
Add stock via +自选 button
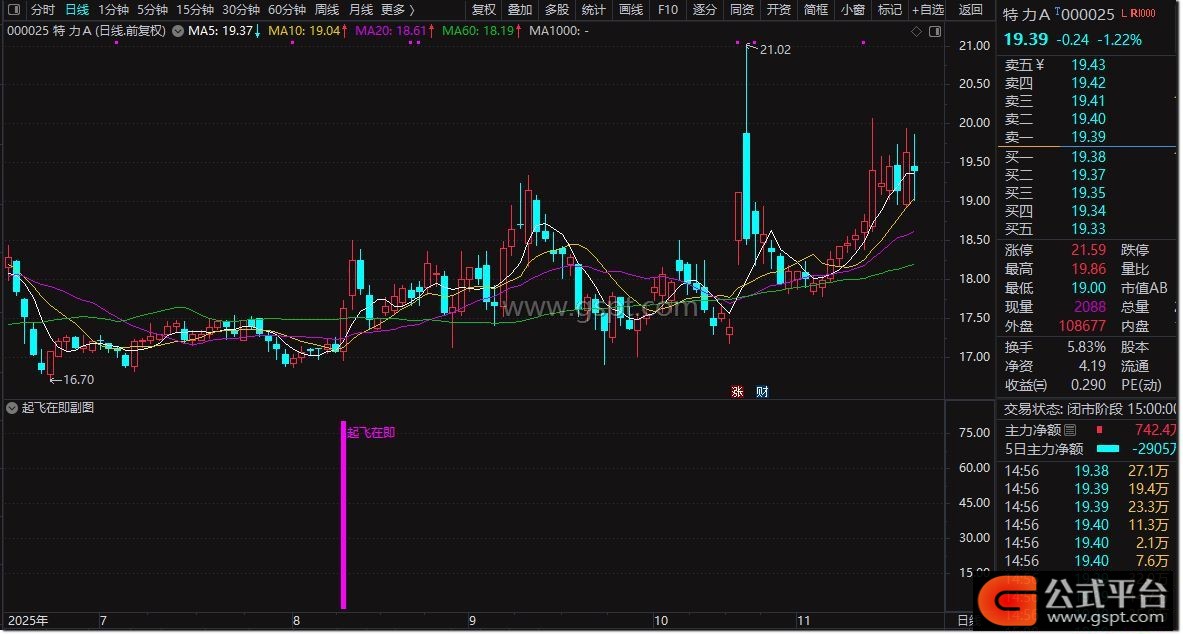click(x=927, y=9)
